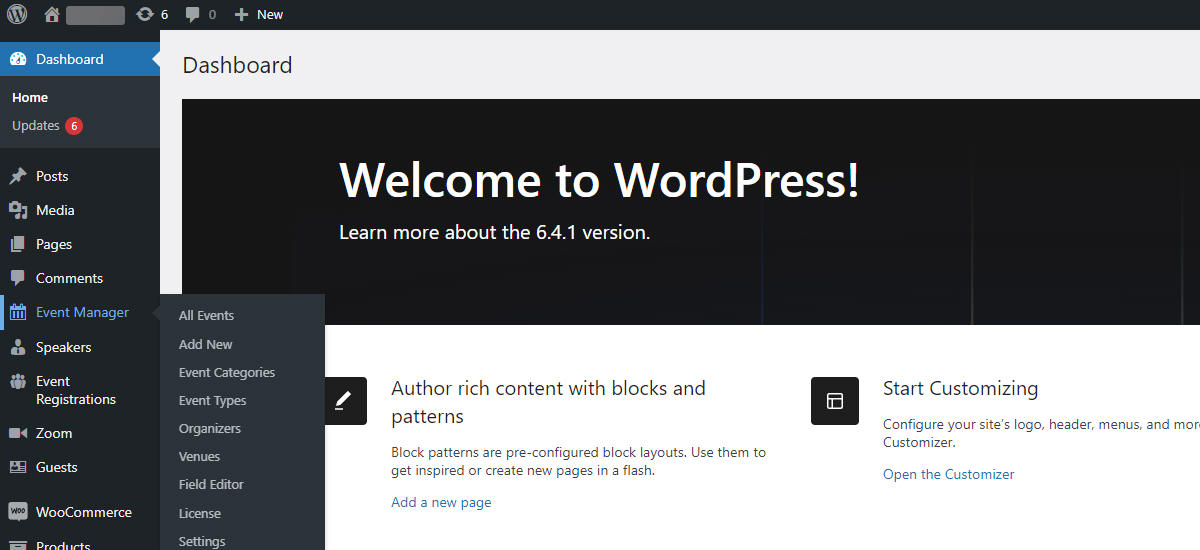Click the Start Customizing heading

(960, 388)
